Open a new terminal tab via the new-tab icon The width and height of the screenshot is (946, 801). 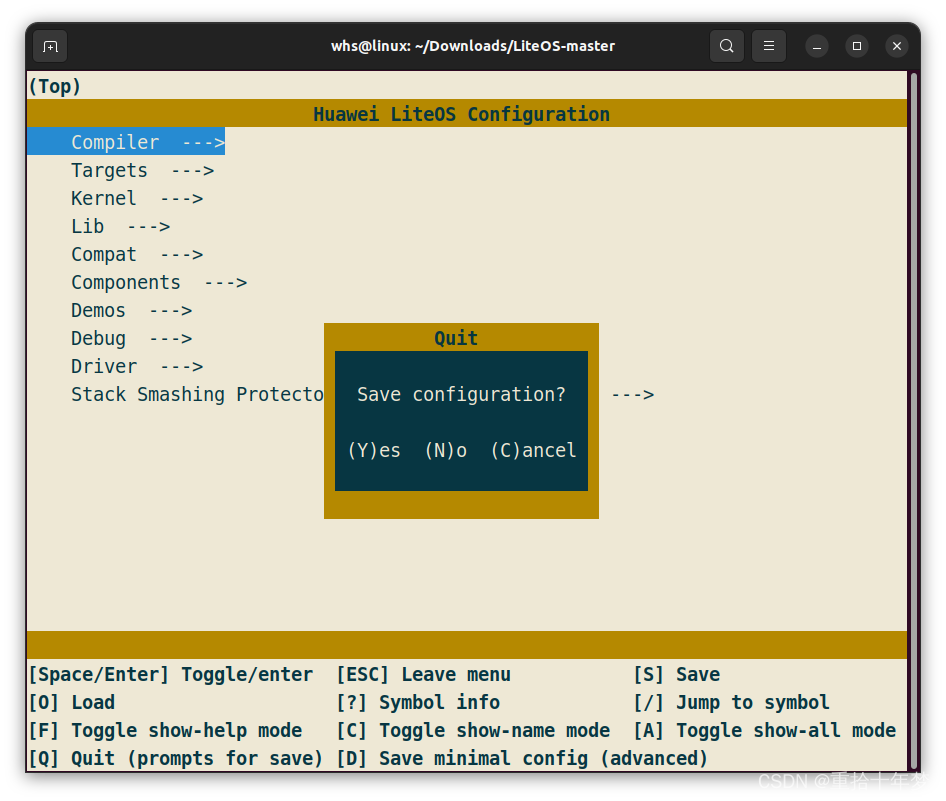coord(51,46)
